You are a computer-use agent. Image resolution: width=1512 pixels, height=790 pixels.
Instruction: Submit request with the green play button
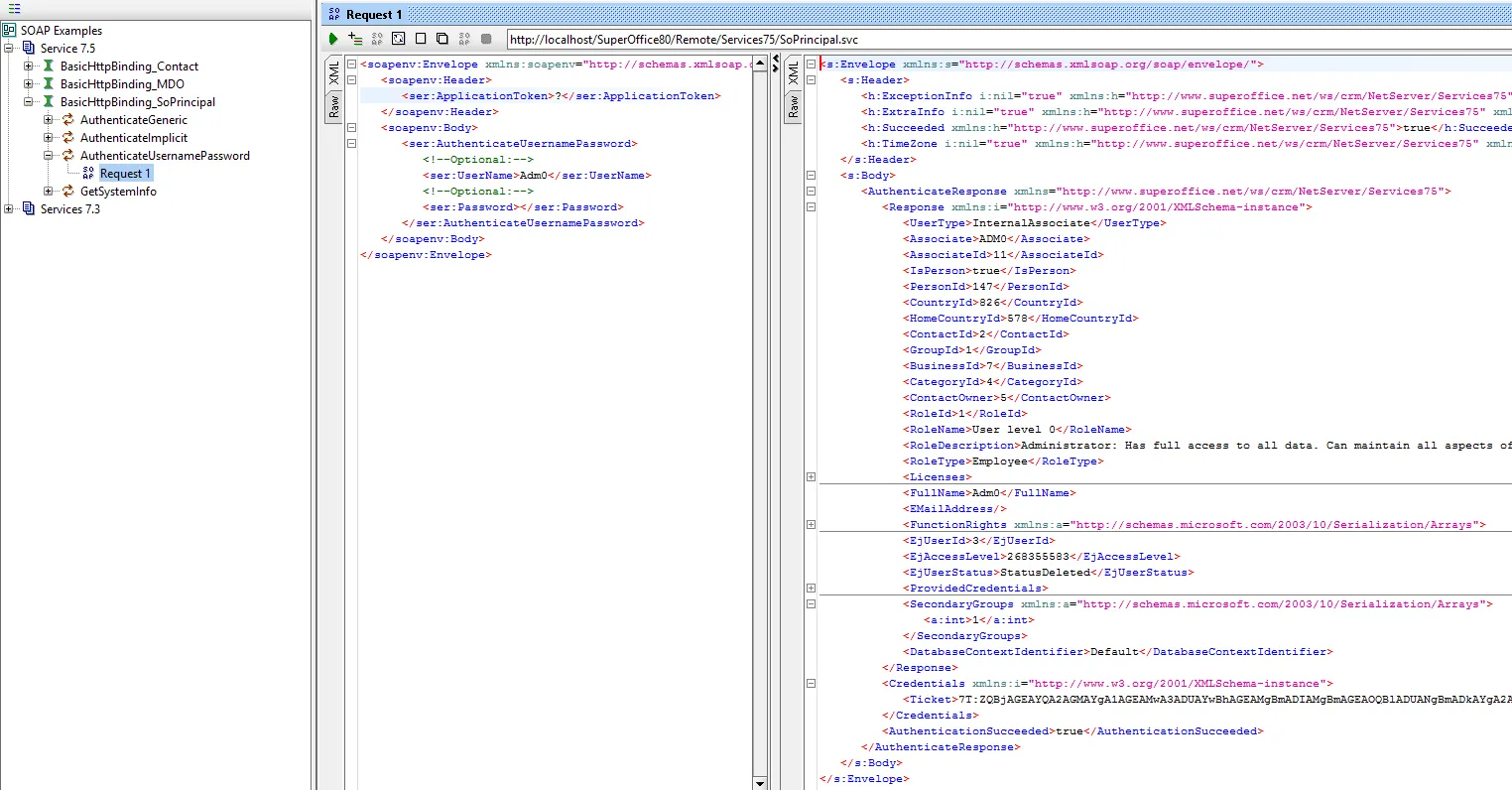[x=333, y=39]
